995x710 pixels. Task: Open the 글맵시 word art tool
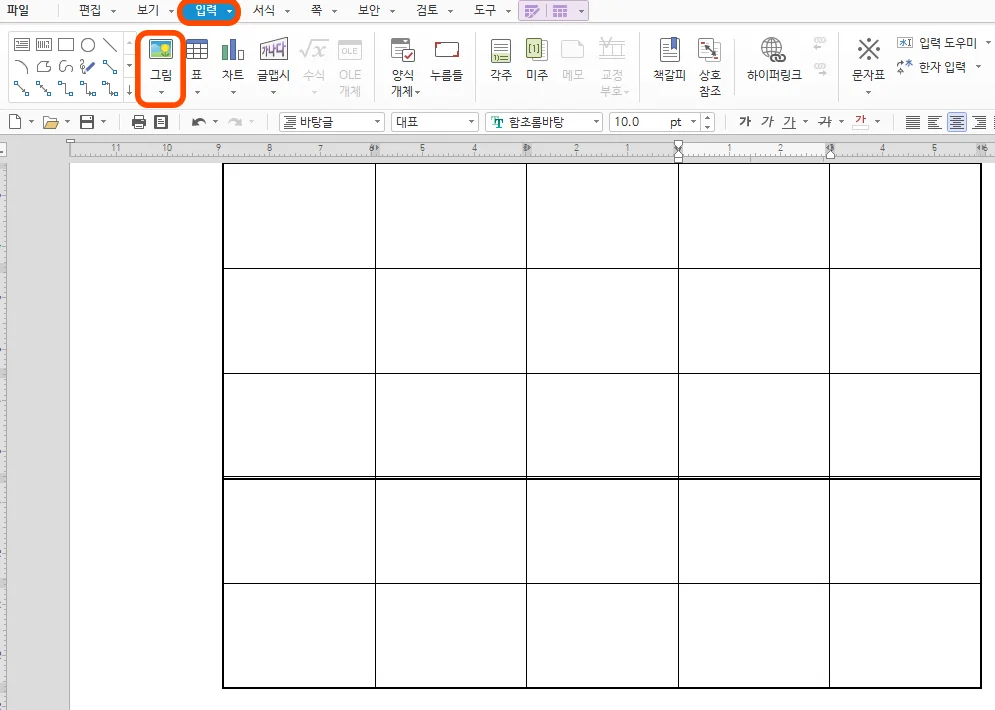pyautogui.click(x=273, y=60)
